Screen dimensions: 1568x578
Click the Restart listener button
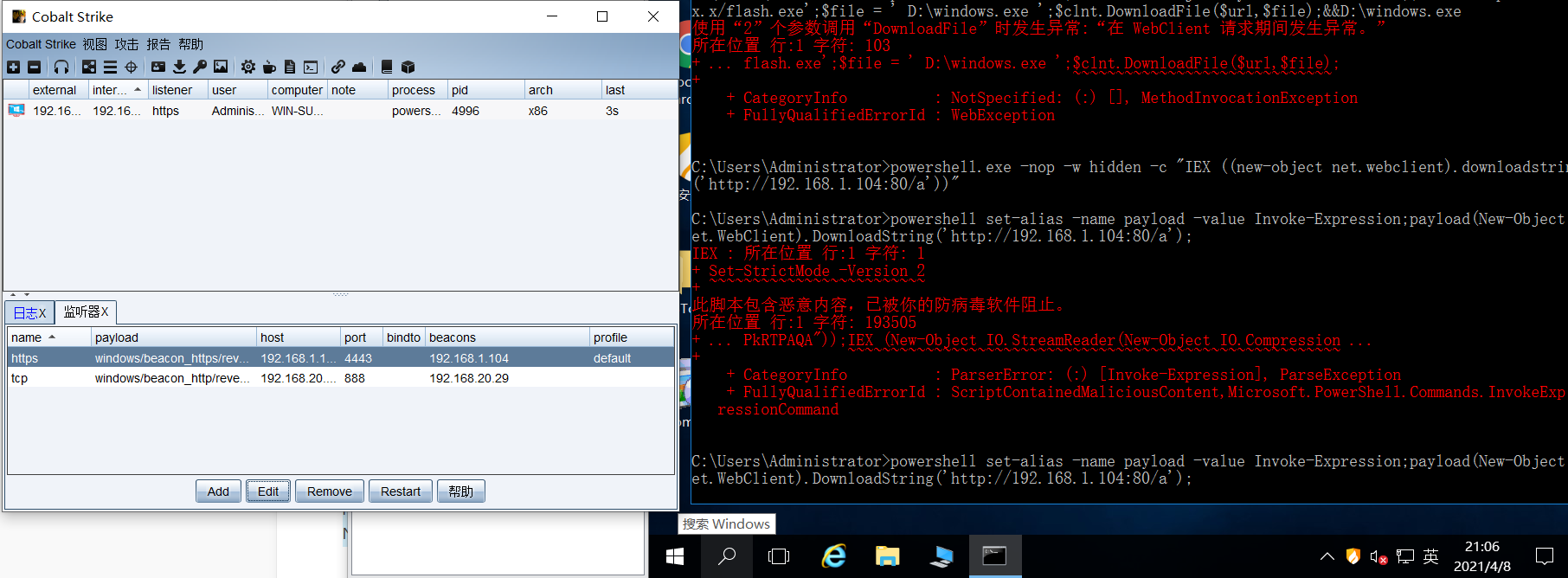[x=401, y=491]
